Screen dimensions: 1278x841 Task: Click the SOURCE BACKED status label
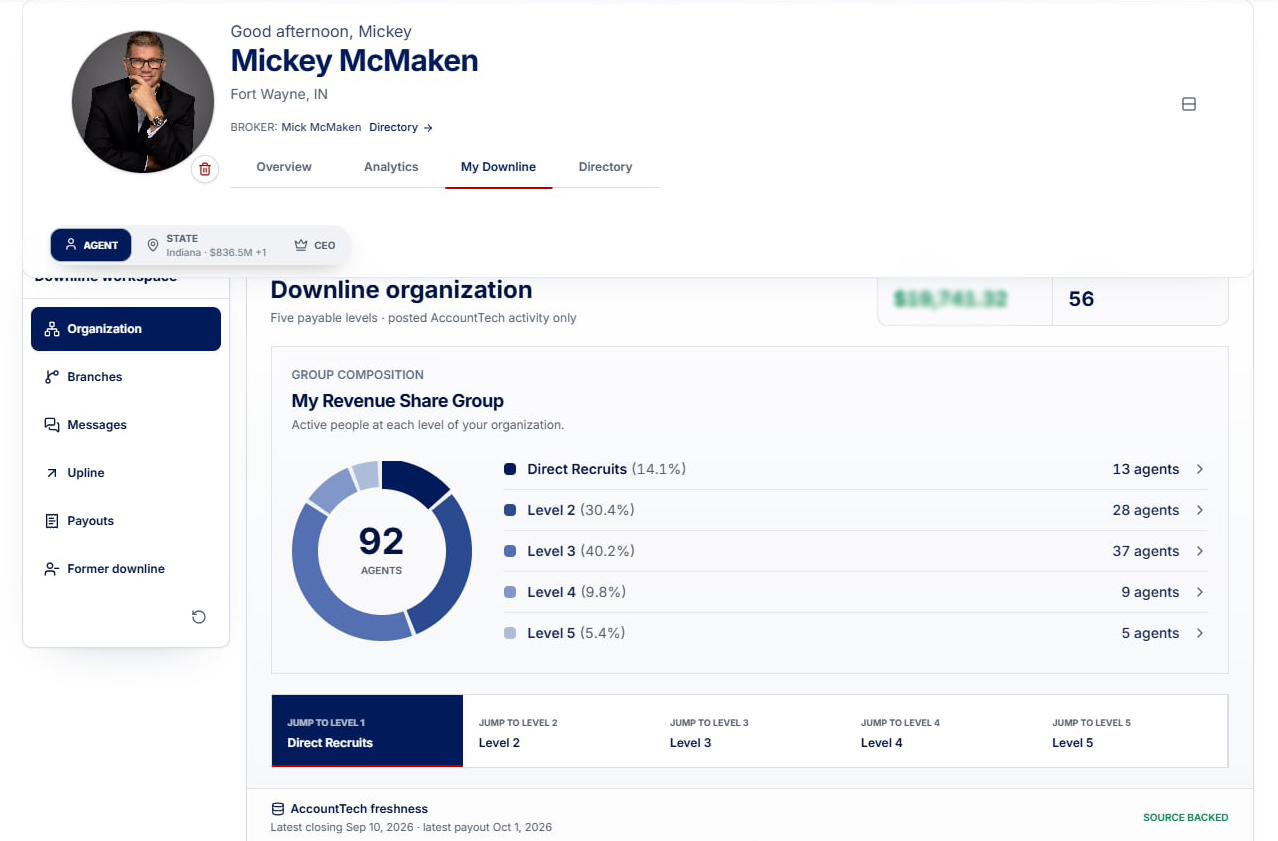(x=1186, y=818)
